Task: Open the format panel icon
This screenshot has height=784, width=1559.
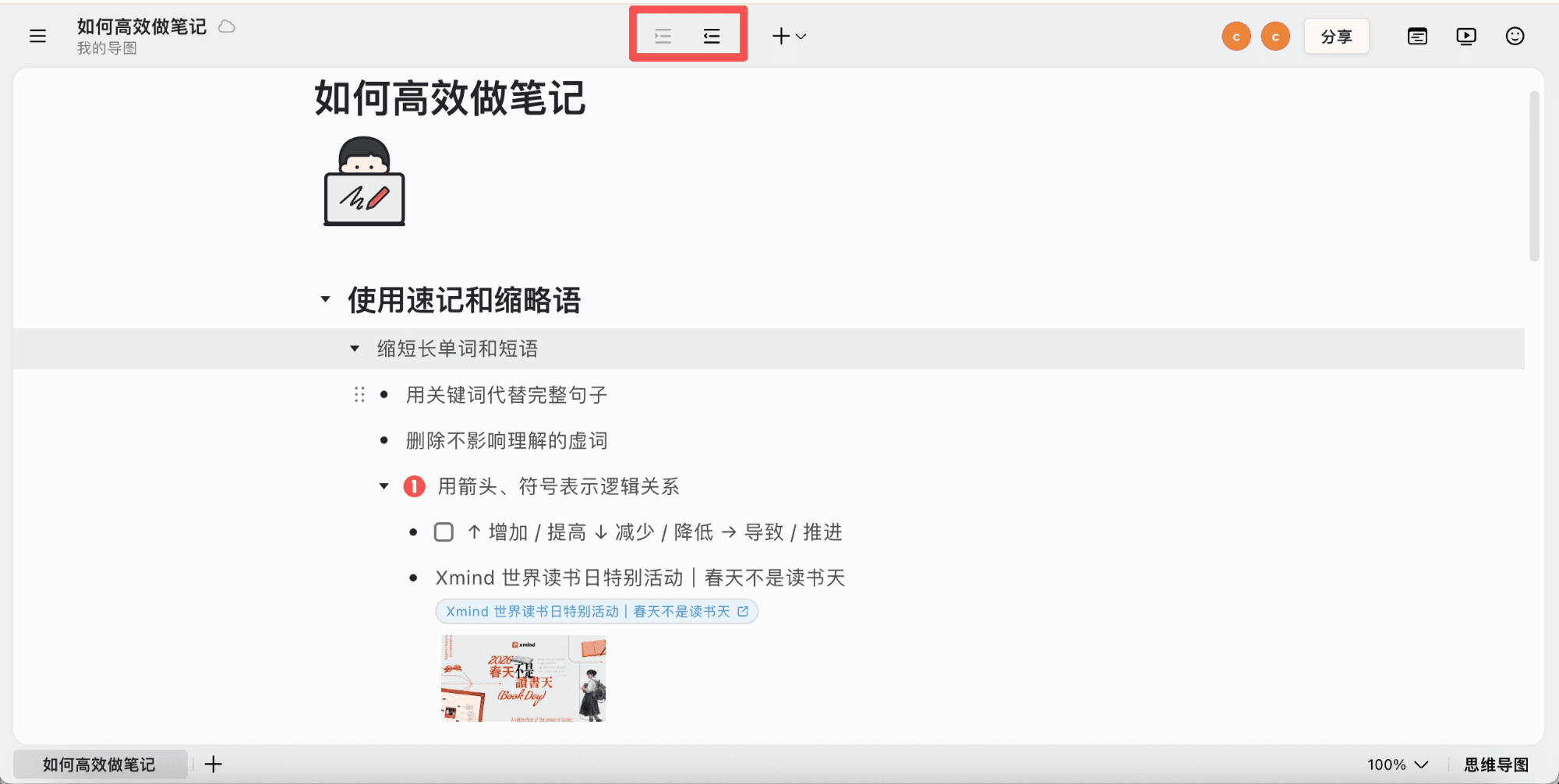Action: click(1417, 36)
